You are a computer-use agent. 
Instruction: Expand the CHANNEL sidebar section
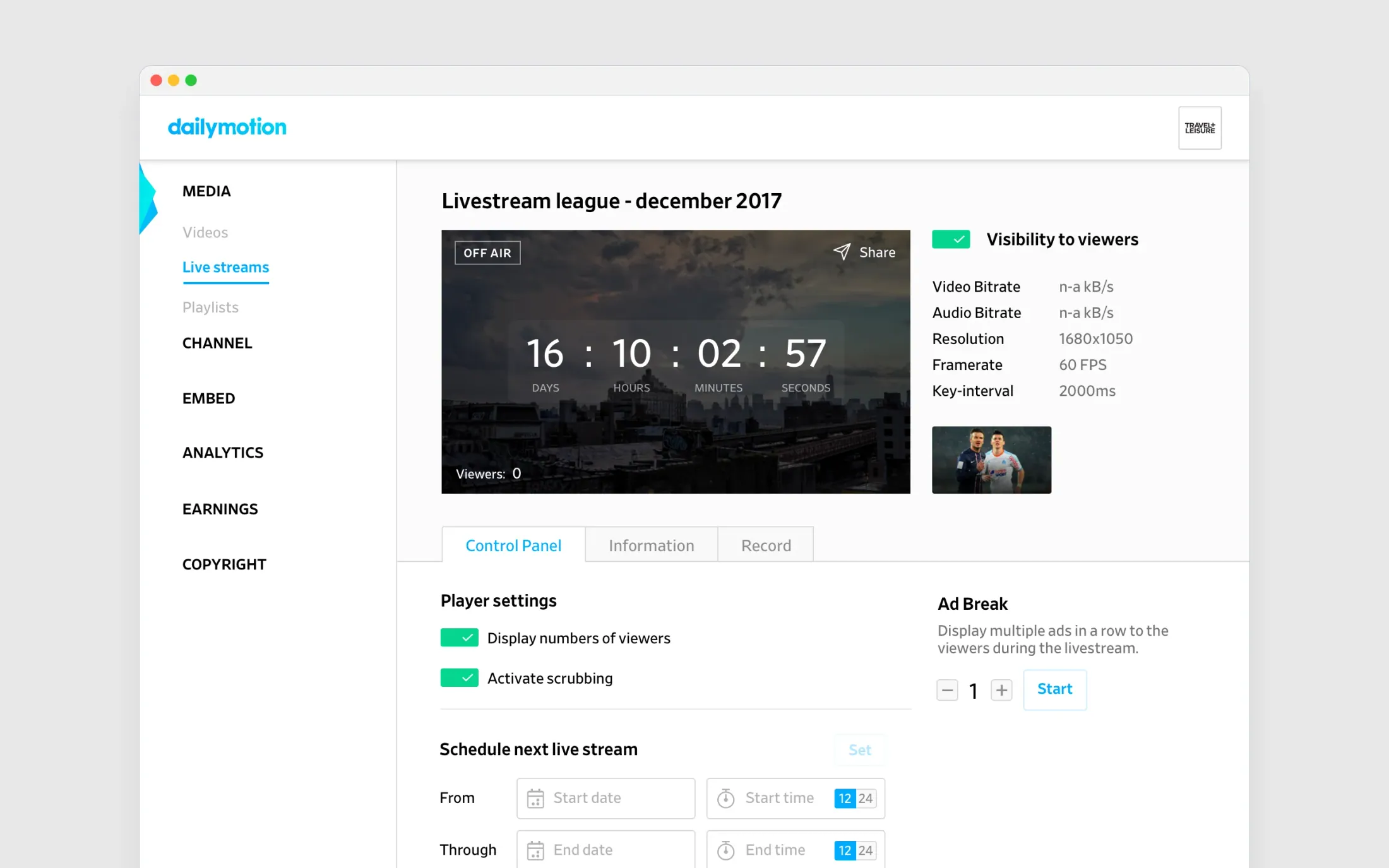point(217,343)
